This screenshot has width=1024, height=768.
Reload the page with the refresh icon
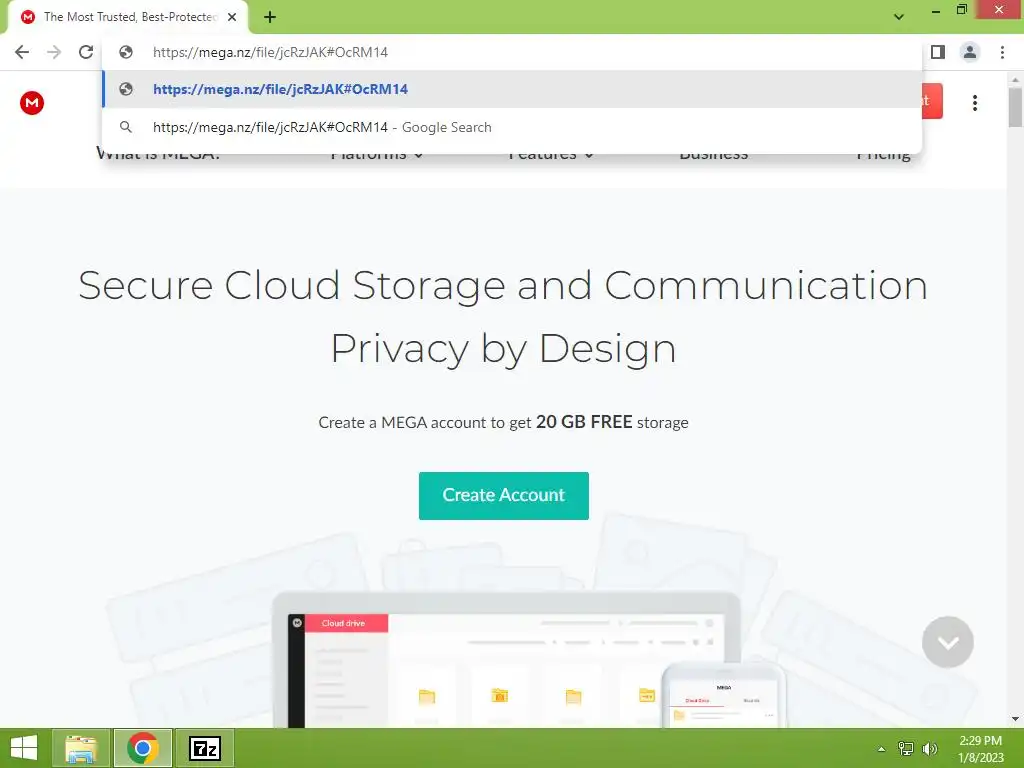[x=86, y=52]
